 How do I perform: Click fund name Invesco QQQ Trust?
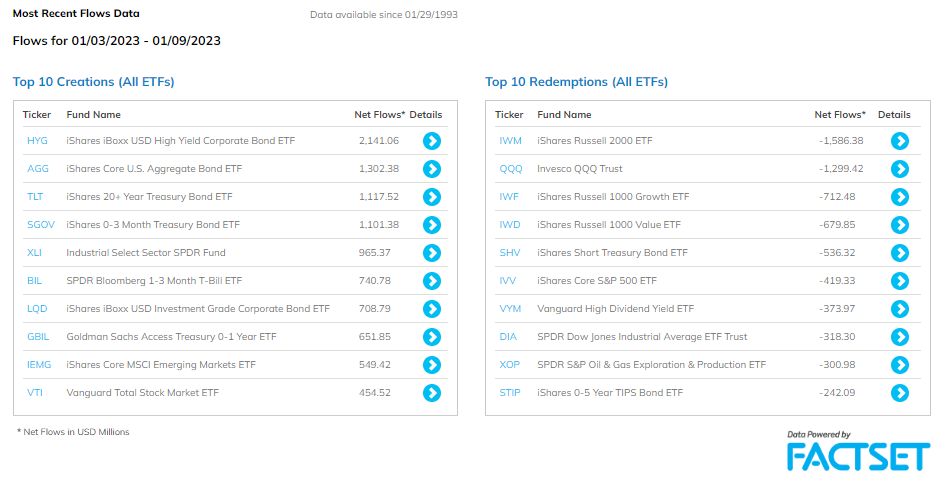[580, 169]
